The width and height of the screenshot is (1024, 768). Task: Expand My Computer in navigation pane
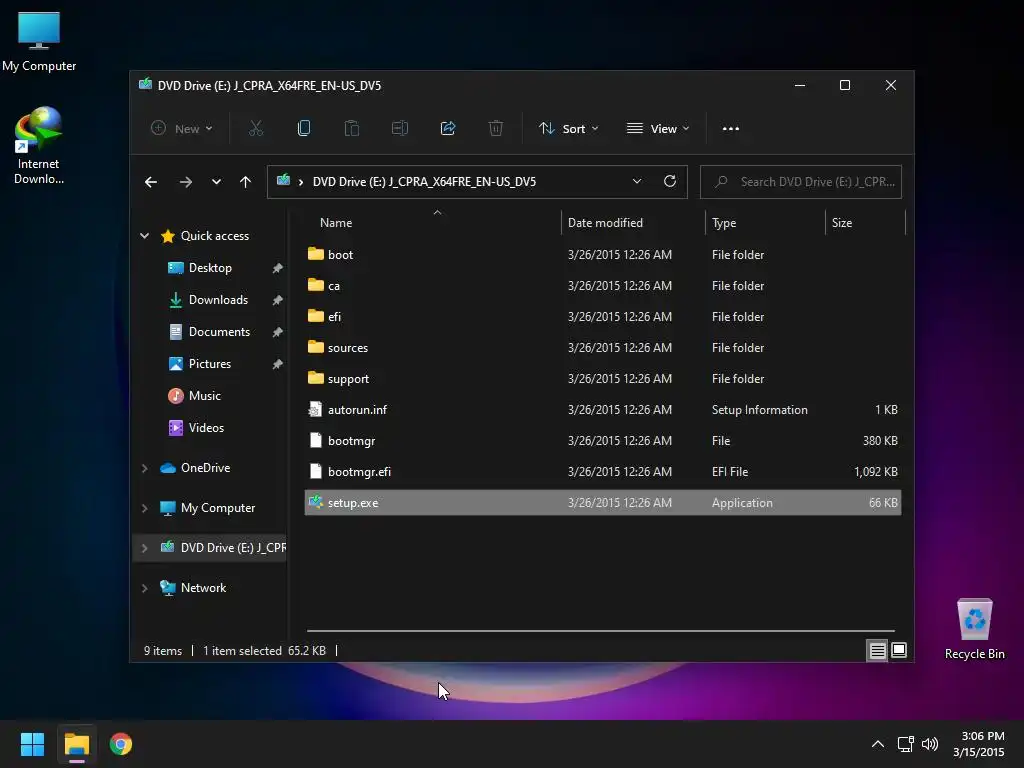(144, 508)
